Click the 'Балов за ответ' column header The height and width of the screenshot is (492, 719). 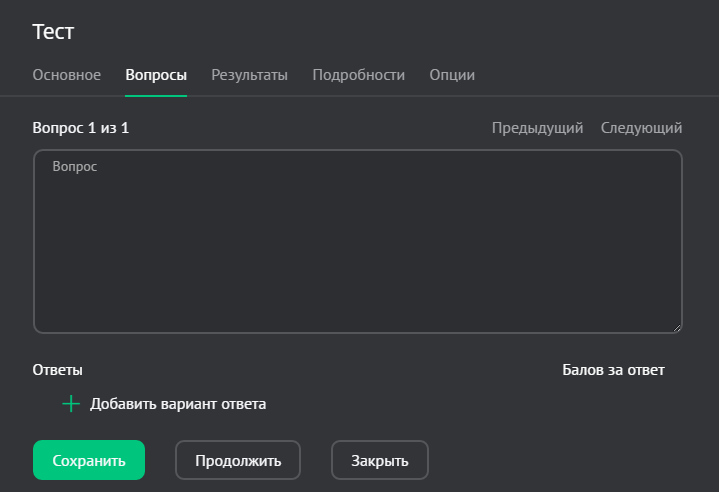coord(613,370)
